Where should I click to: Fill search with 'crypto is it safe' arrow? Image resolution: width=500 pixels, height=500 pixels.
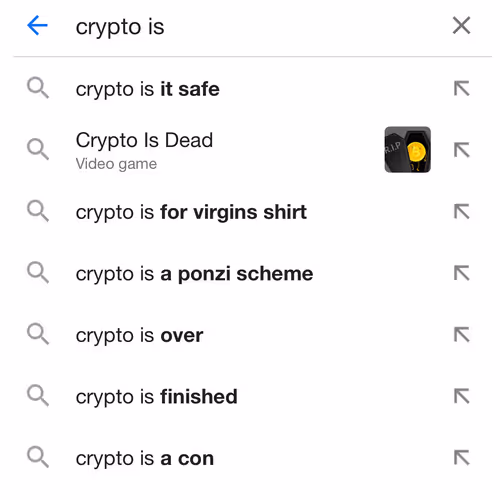462,89
